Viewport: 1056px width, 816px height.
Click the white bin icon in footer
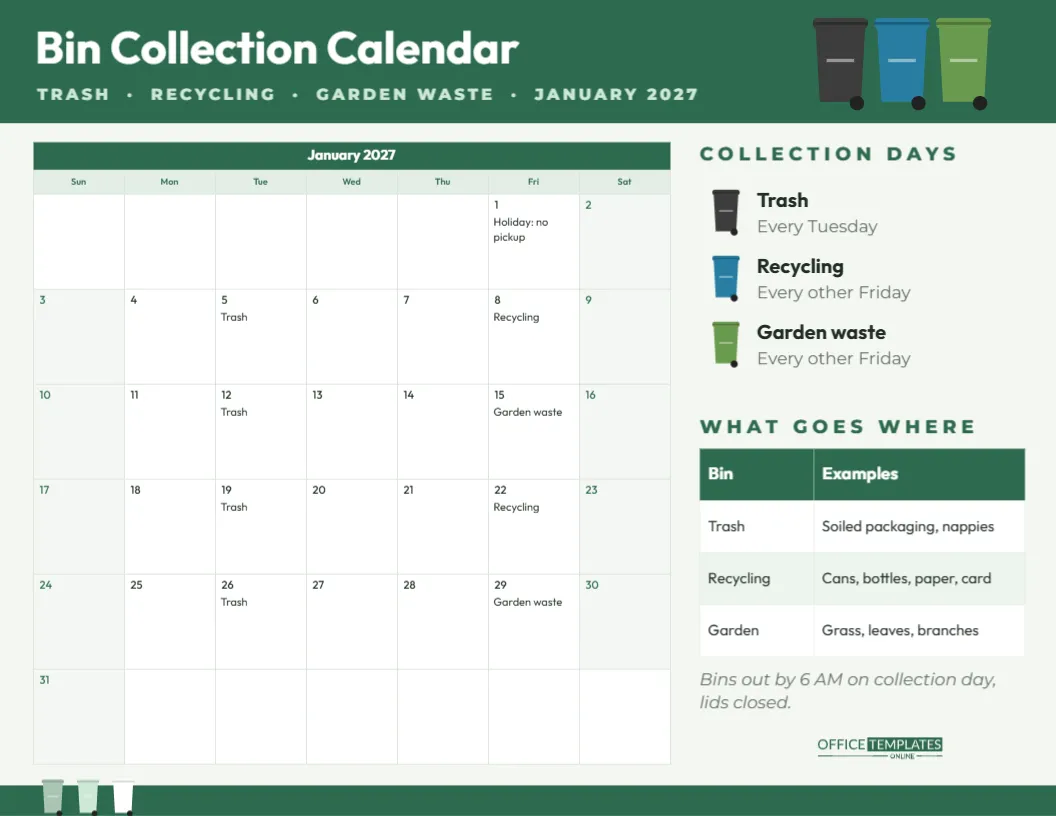pos(123,797)
